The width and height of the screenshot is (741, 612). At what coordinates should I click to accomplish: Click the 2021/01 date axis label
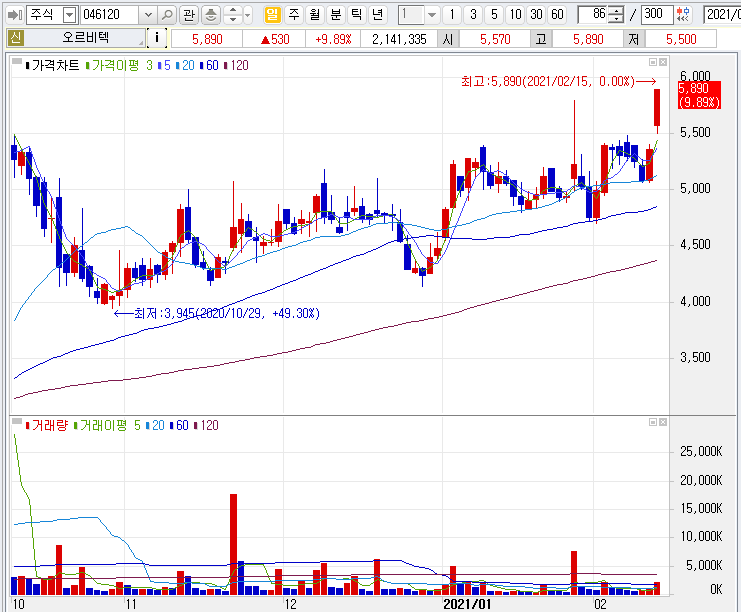[x=467, y=604]
